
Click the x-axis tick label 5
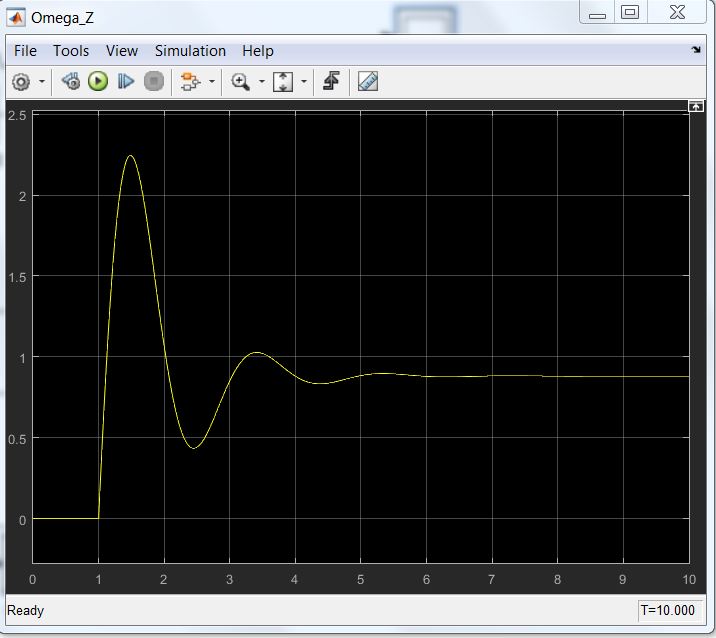360,580
